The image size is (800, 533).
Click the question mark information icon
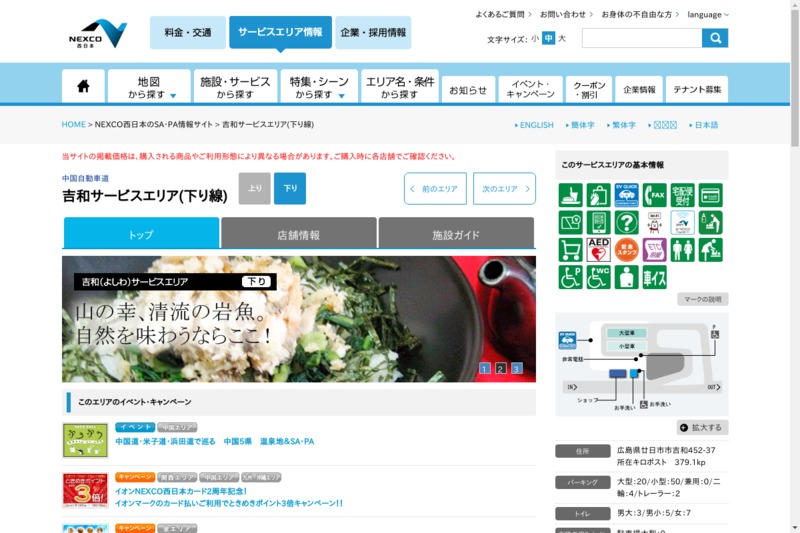point(626,222)
